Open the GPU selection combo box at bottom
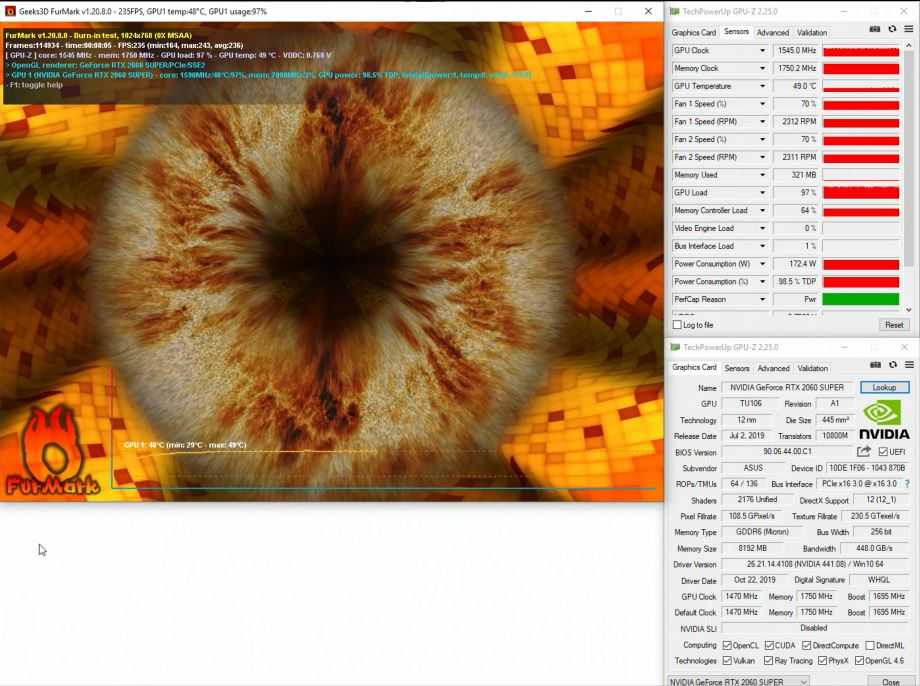The image size is (920, 686). [739, 681]
